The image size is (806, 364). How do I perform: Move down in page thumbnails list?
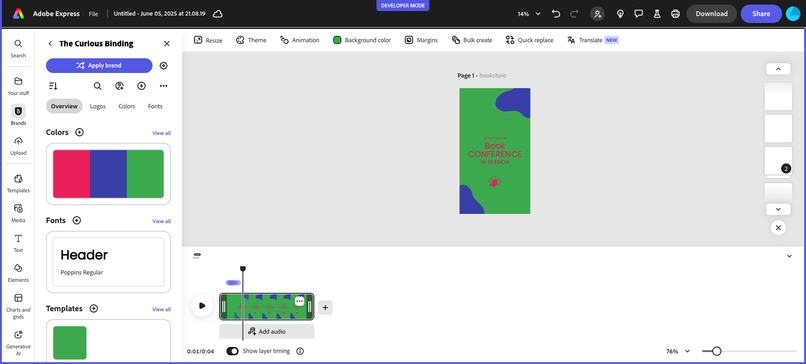pos(778,209)
